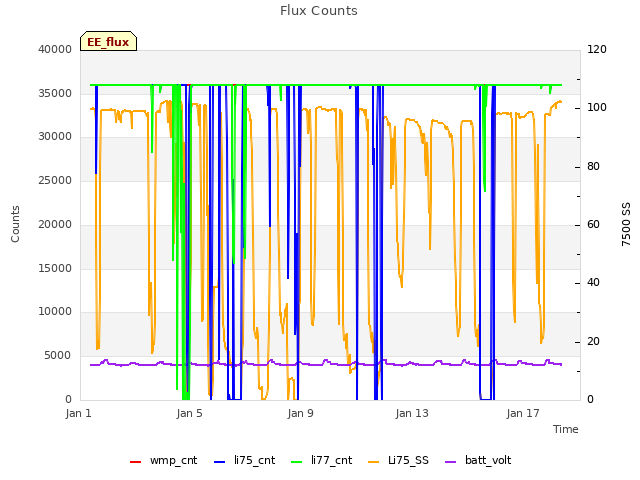Image resolution: width=640 pixels, height=480 pixels.
Task: Click the 30000 left axis value
Action: click(55, 137)
